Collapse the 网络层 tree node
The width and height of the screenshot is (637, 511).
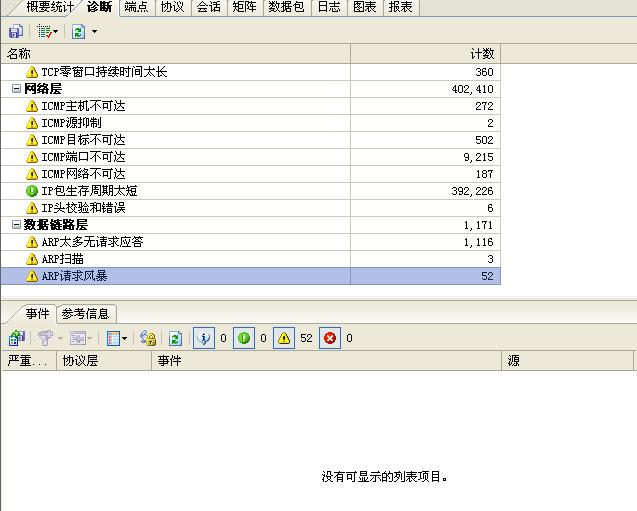16,89
